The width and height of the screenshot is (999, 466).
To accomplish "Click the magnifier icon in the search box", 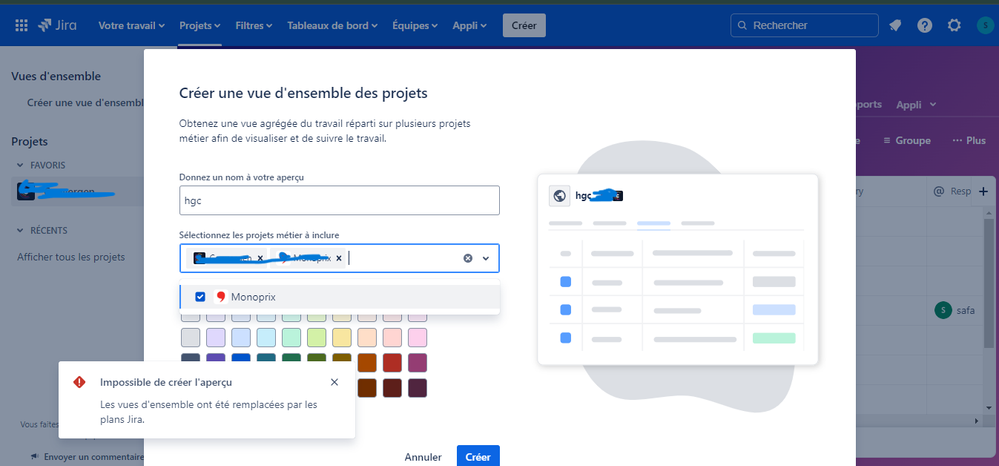I will 742,25.
